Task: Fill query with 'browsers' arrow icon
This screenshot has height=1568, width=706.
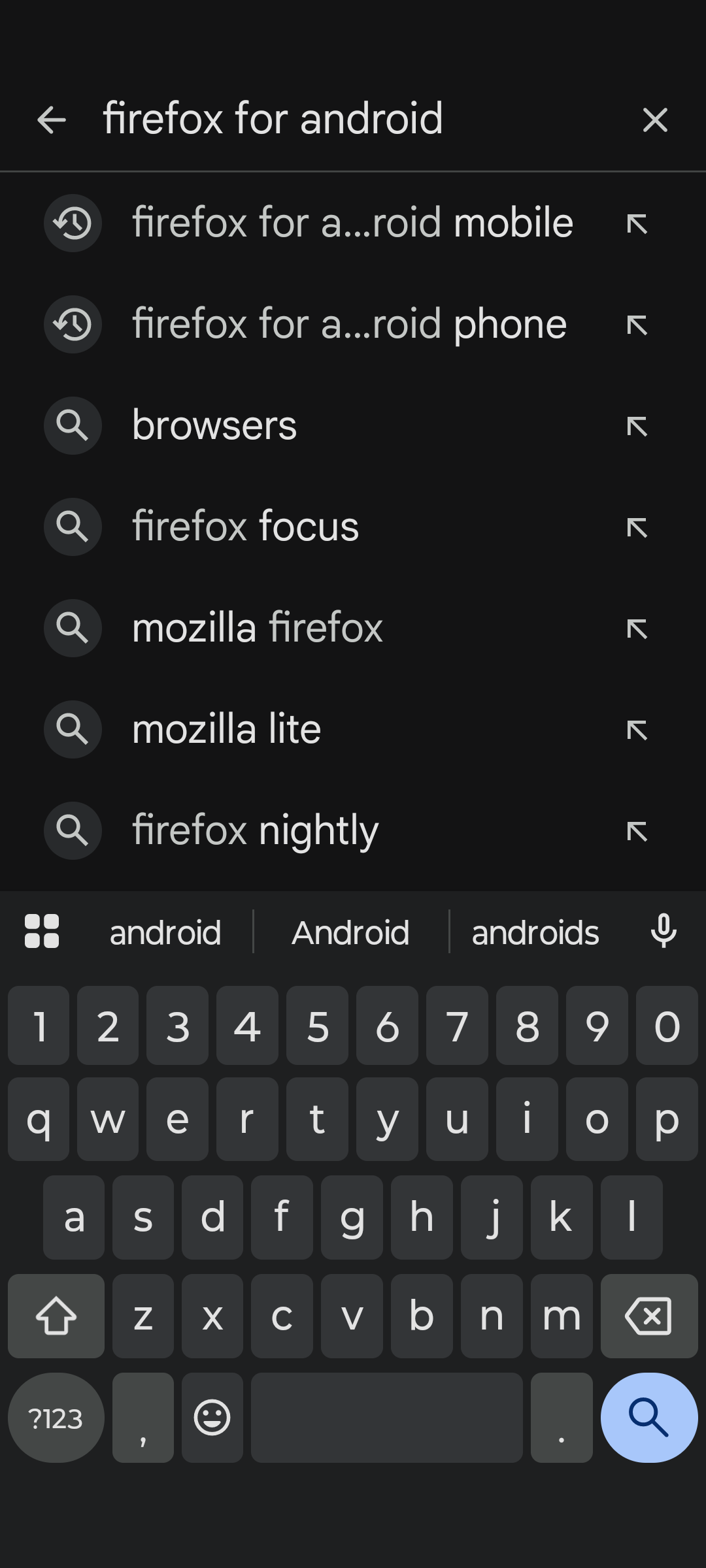Action: click(x=637, y=426)
